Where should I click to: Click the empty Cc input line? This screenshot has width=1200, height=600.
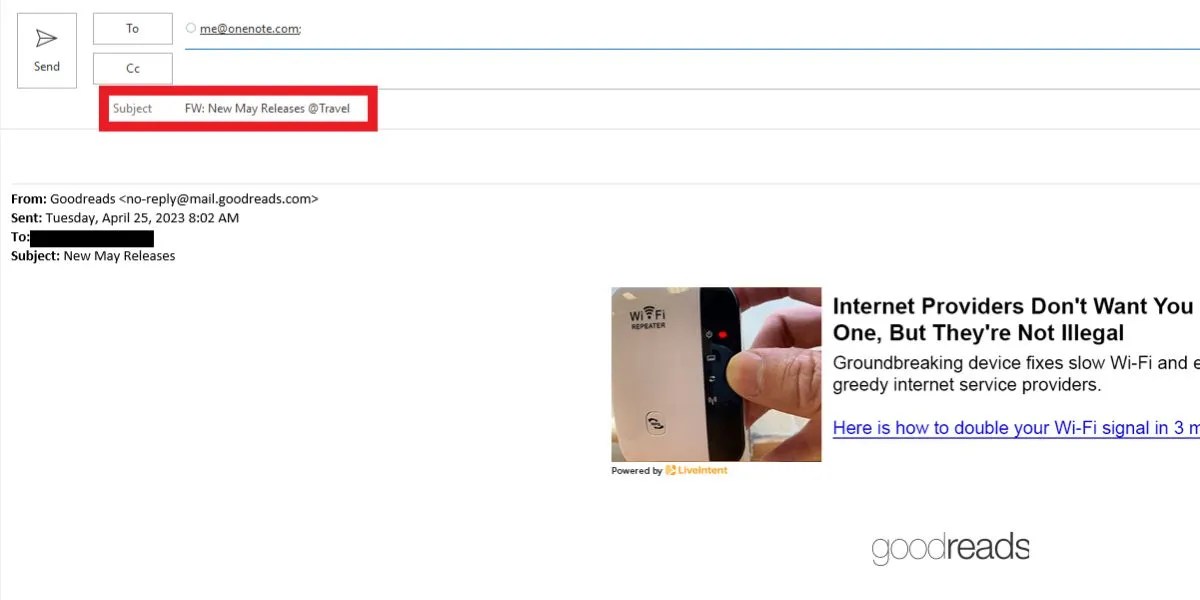(500, 68)
